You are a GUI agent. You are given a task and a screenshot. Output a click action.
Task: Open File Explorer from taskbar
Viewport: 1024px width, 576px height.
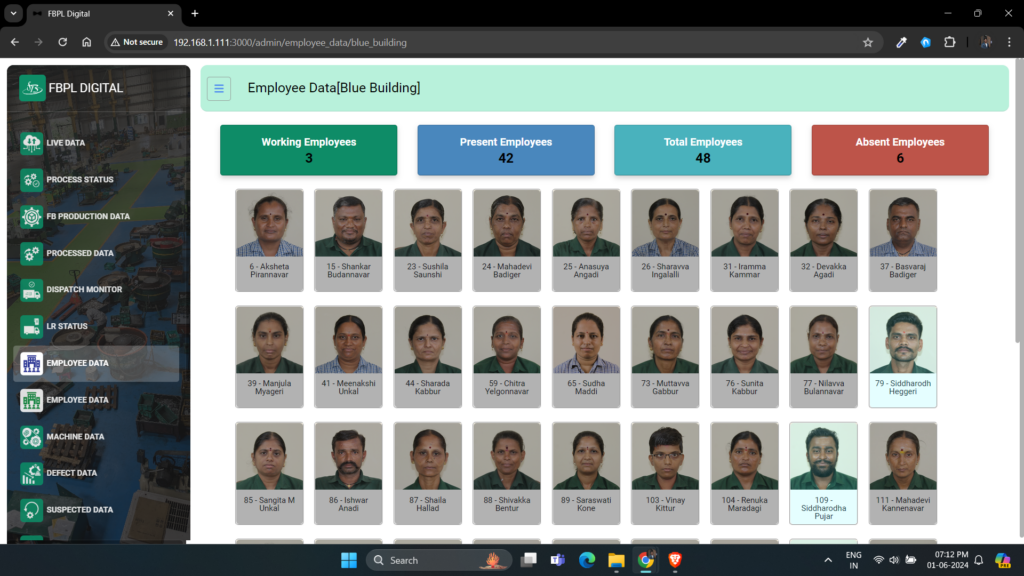[x=616, y=560]
